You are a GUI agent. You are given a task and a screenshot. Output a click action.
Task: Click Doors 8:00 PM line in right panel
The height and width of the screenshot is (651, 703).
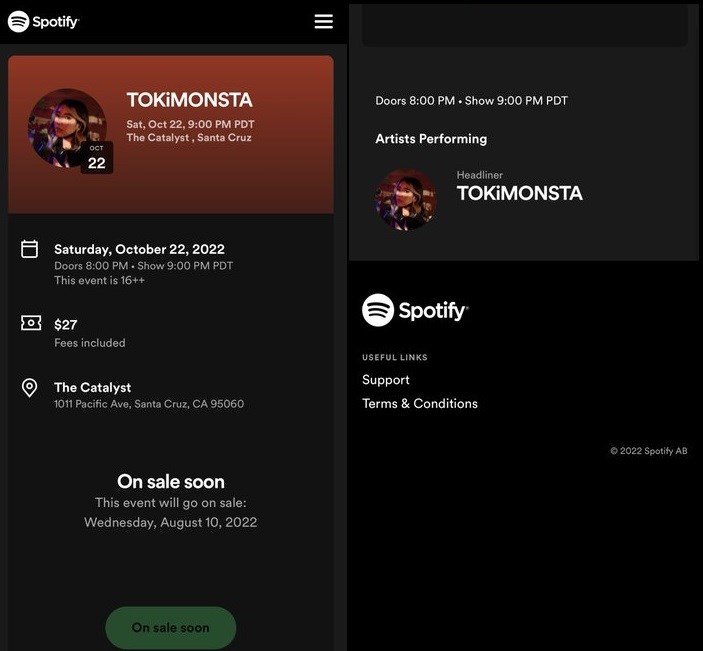[x=471, y=101]
